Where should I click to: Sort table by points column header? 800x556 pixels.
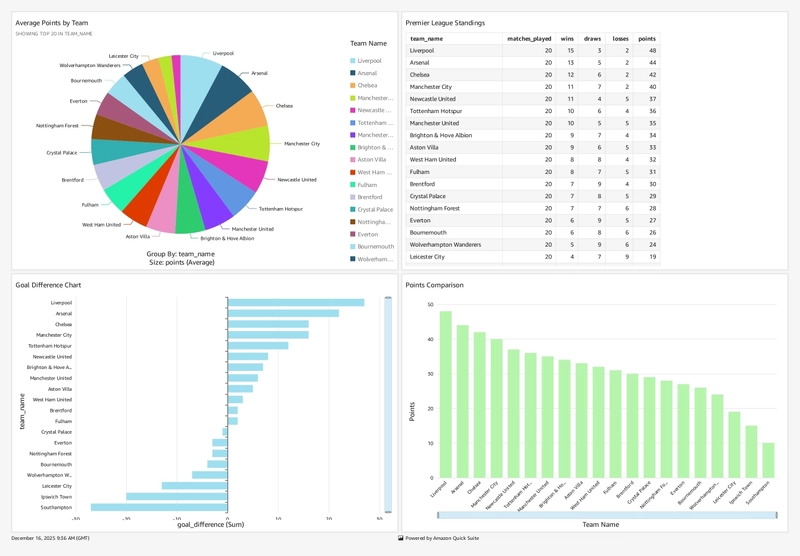(x=646, y=39)
